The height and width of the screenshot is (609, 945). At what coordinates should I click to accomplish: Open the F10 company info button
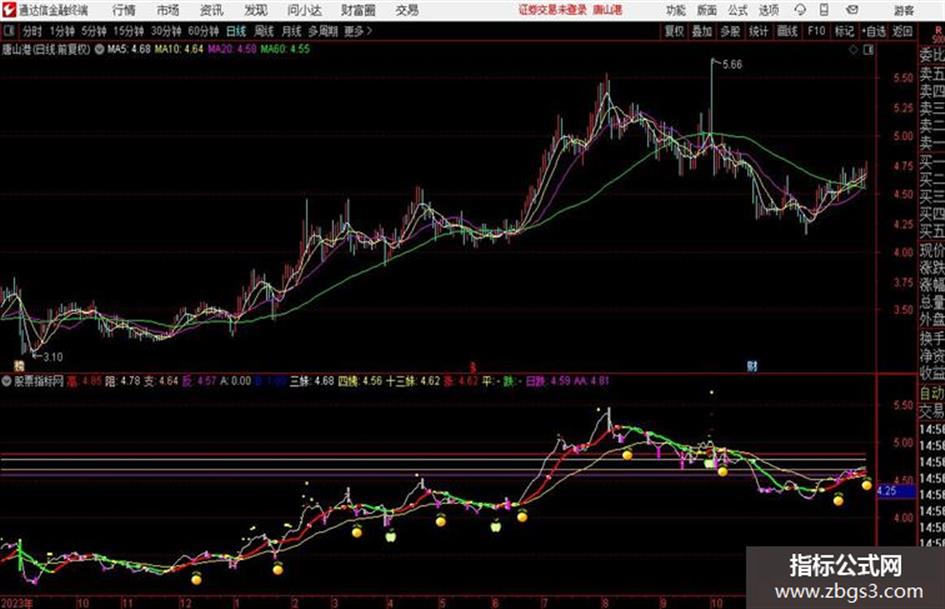pyautogui.click(x=816, y=31)
